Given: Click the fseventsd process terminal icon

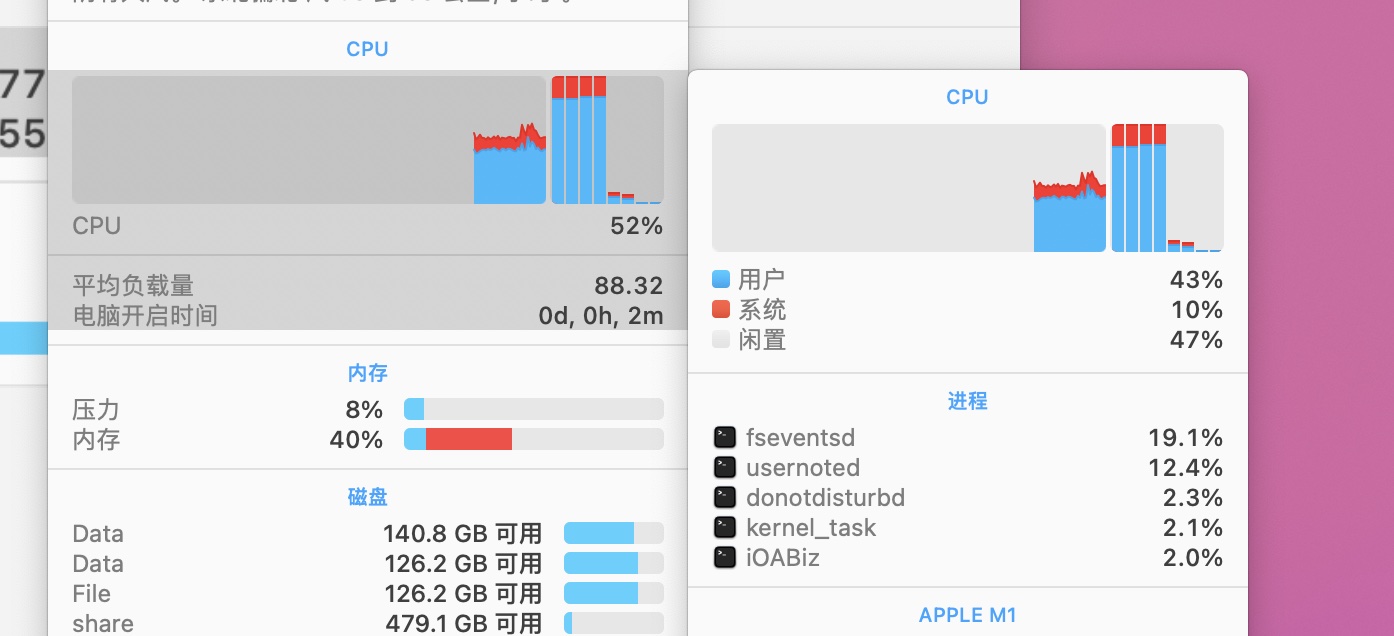Looking at the screenshot, I should coord(725,437).
